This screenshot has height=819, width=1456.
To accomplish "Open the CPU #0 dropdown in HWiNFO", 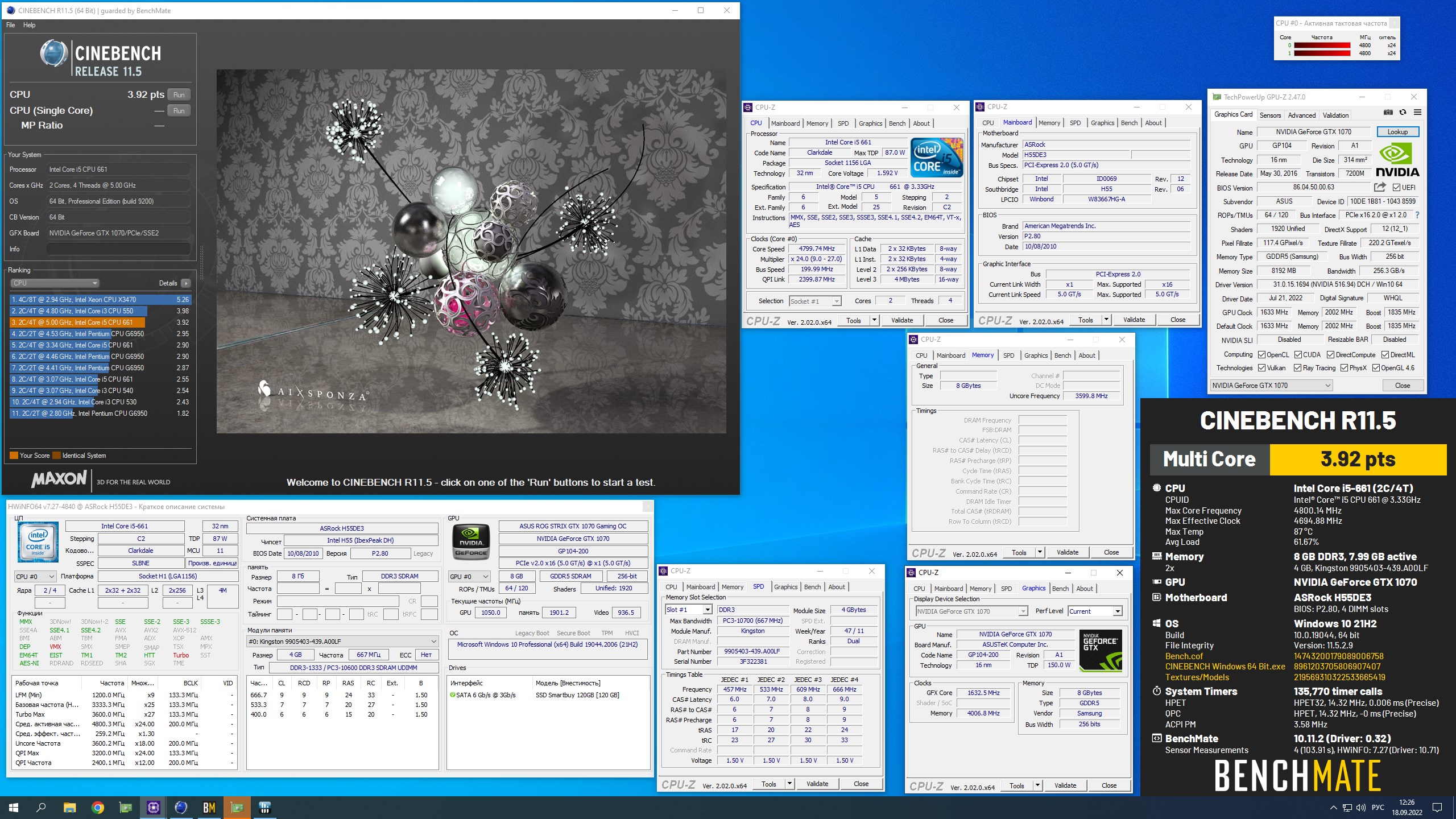I will pyautogui.click(x=35, y=577).
